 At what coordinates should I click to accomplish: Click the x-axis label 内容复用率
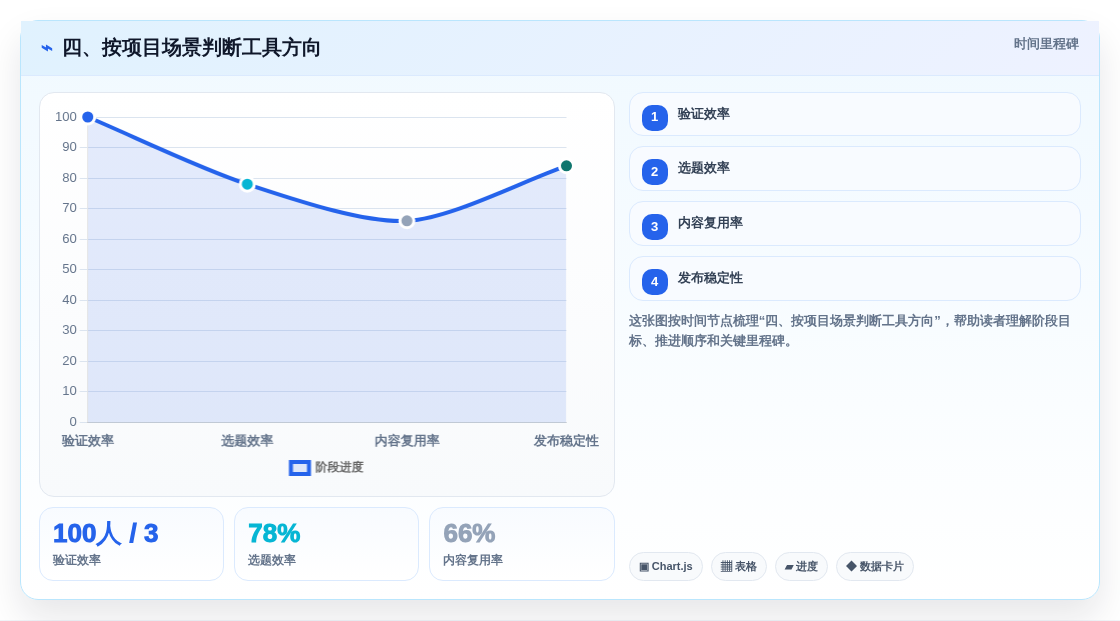point(407,441)
